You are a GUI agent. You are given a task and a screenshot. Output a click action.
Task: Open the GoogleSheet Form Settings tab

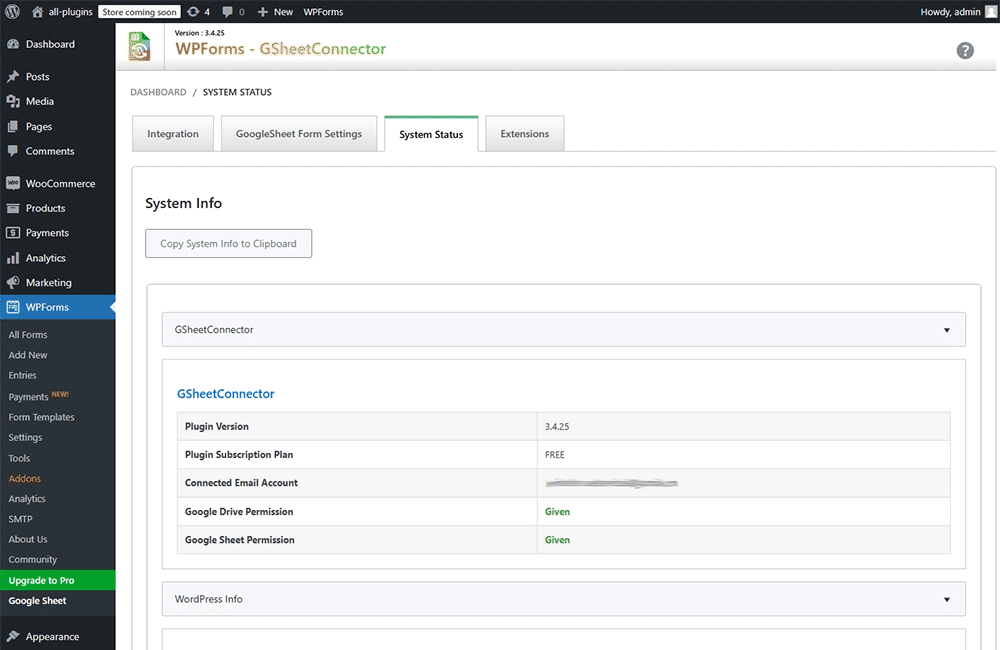coord(299,134)
